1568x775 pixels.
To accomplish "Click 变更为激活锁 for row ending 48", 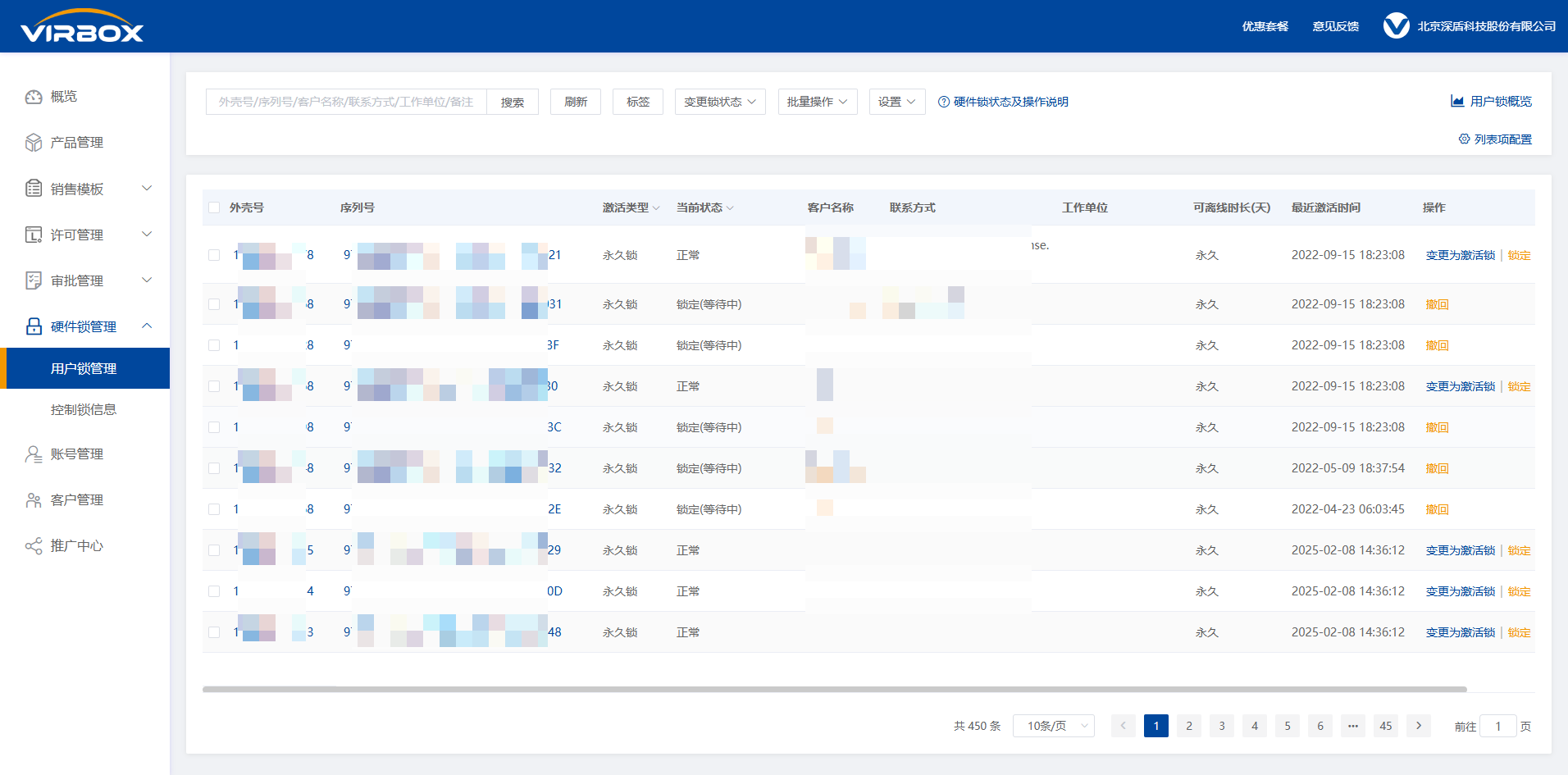I will pos(1461,632).
